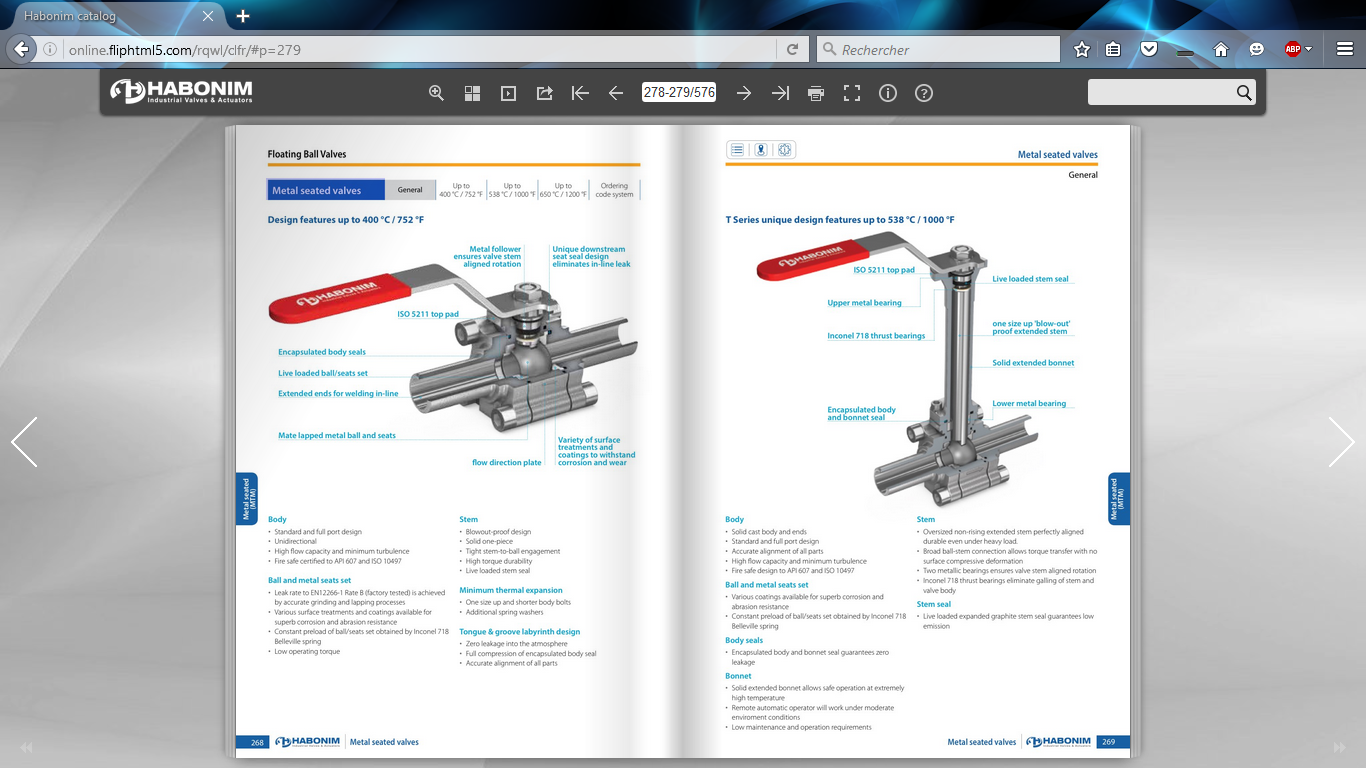Open the Up to 650 °C / 1200 °F tab
Screen dimensions: 1366x768
point(563,190)
